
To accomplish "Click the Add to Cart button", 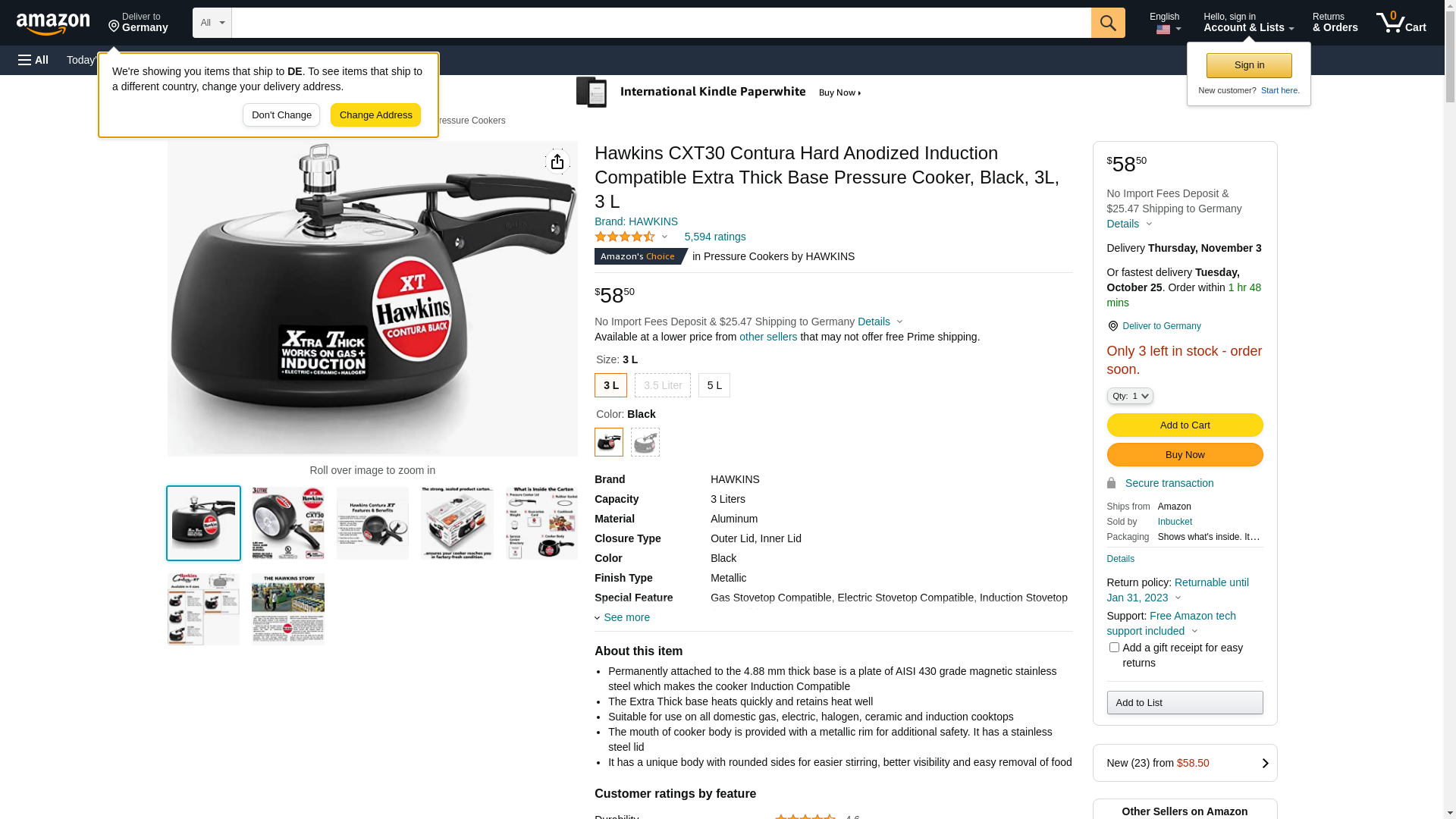I will 1185,425.
